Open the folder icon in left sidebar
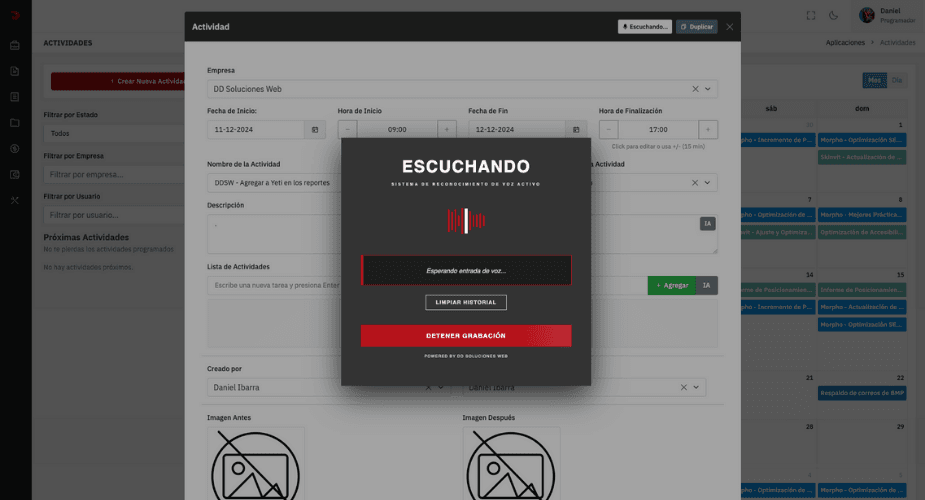 [15, 123]
